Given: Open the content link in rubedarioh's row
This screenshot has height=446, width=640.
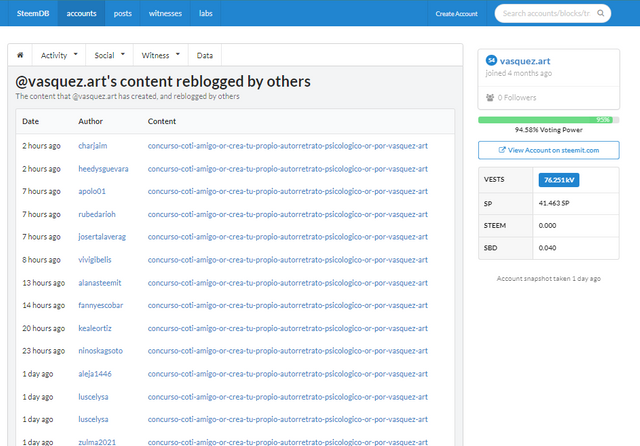Looking at the screenshot, I should [288, 214].
